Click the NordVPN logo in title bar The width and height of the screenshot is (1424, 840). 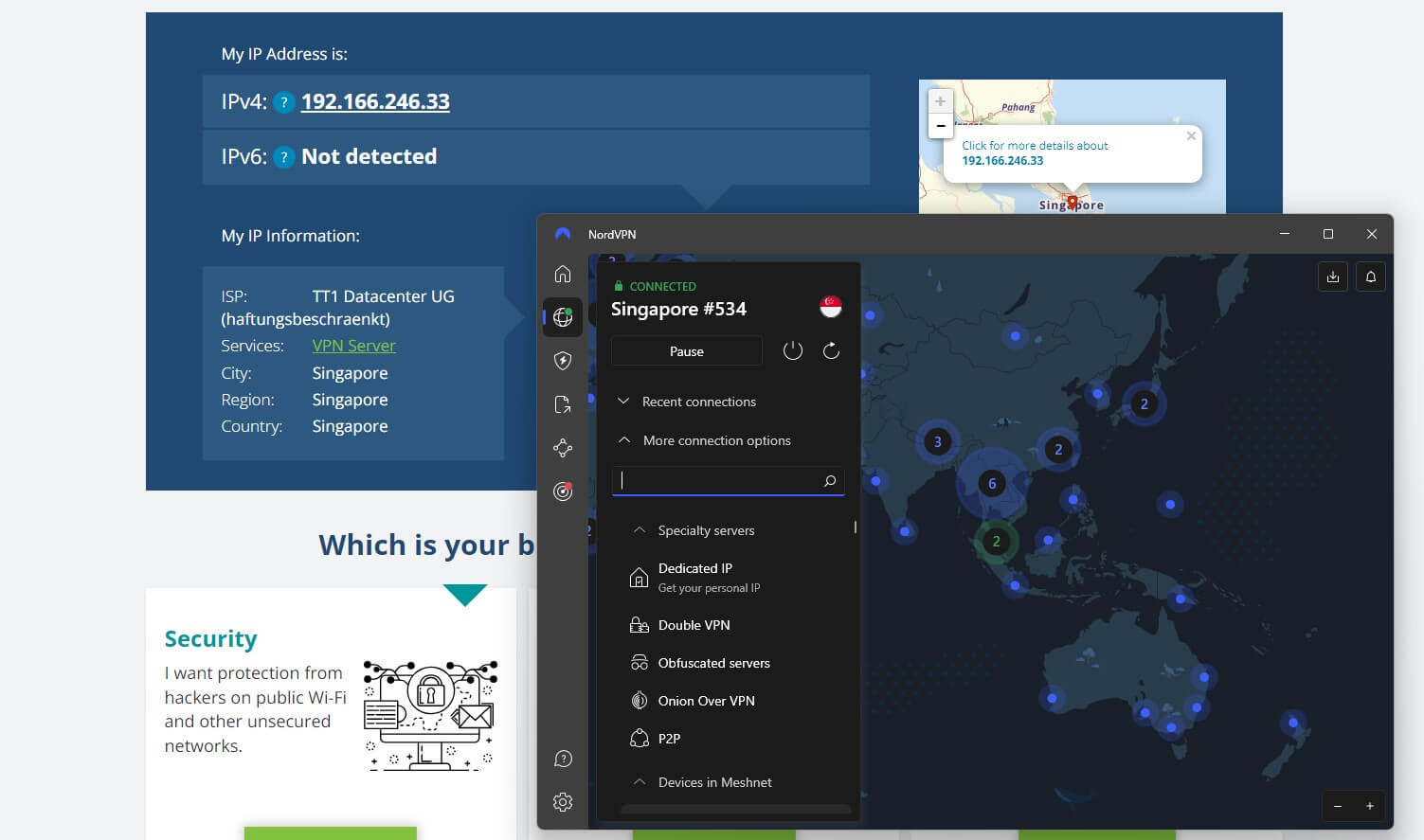pyautogui.click(x=563, y=234)
